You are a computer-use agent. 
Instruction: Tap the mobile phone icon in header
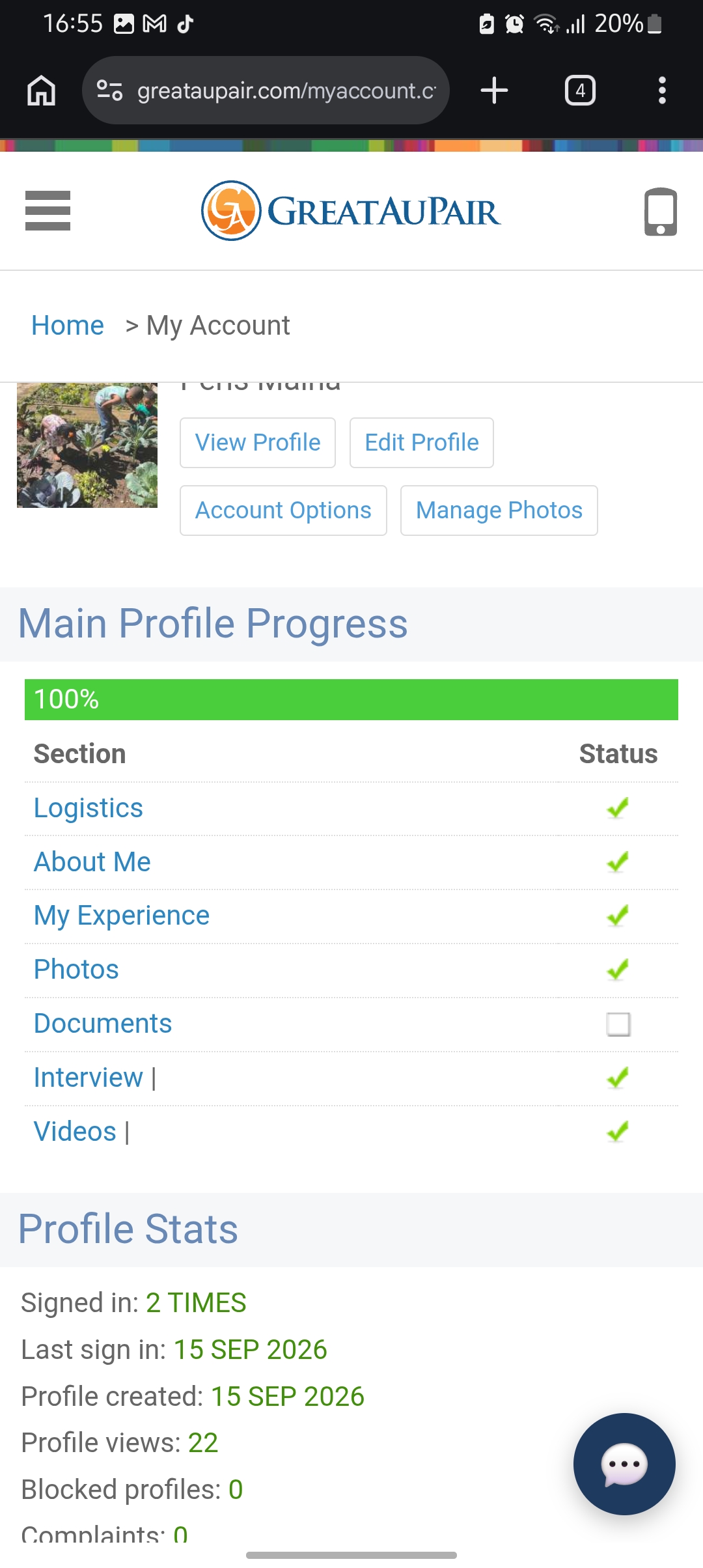pyautogui.click(x=660, y=212)
